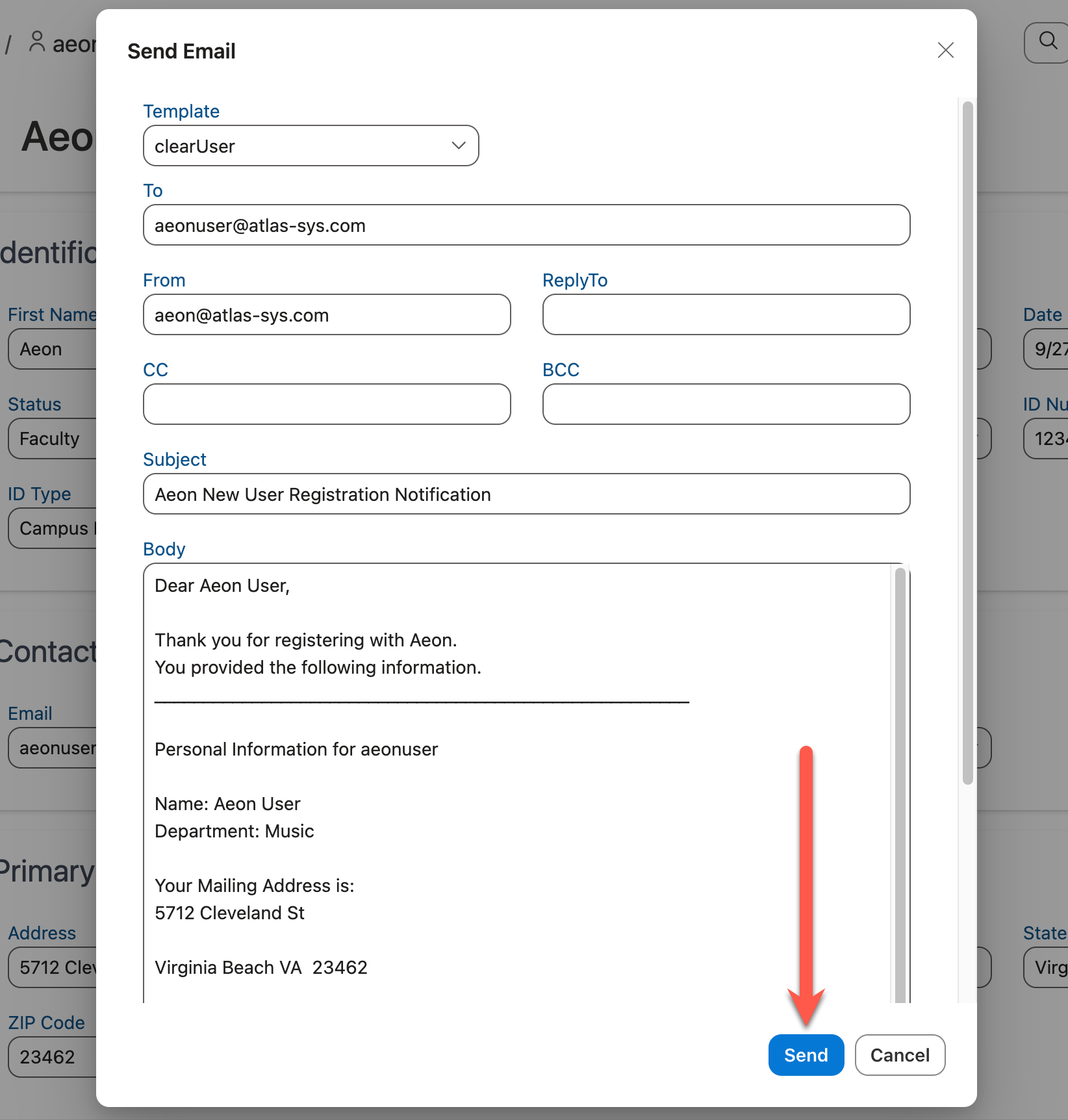Click the Body text area scrollbar

click(x=899, y=780)
